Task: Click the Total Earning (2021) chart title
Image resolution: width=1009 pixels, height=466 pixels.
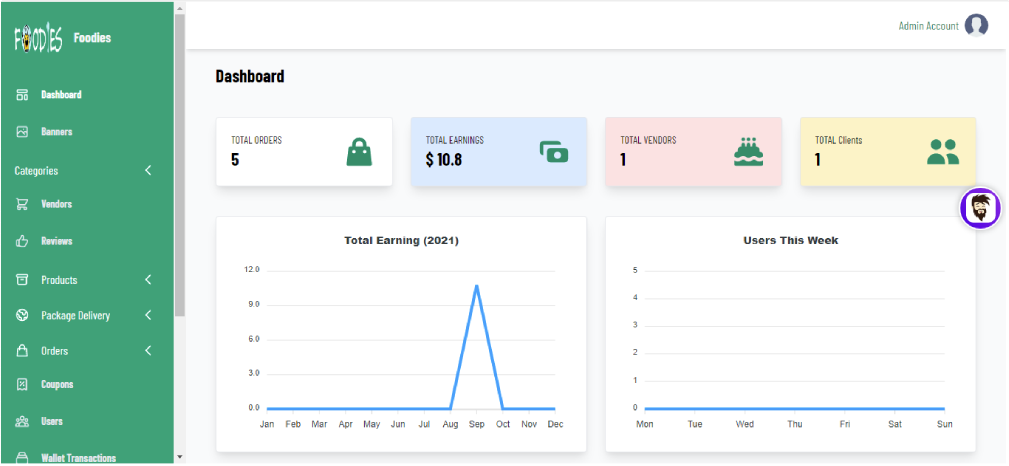Action: coord(401,240)
